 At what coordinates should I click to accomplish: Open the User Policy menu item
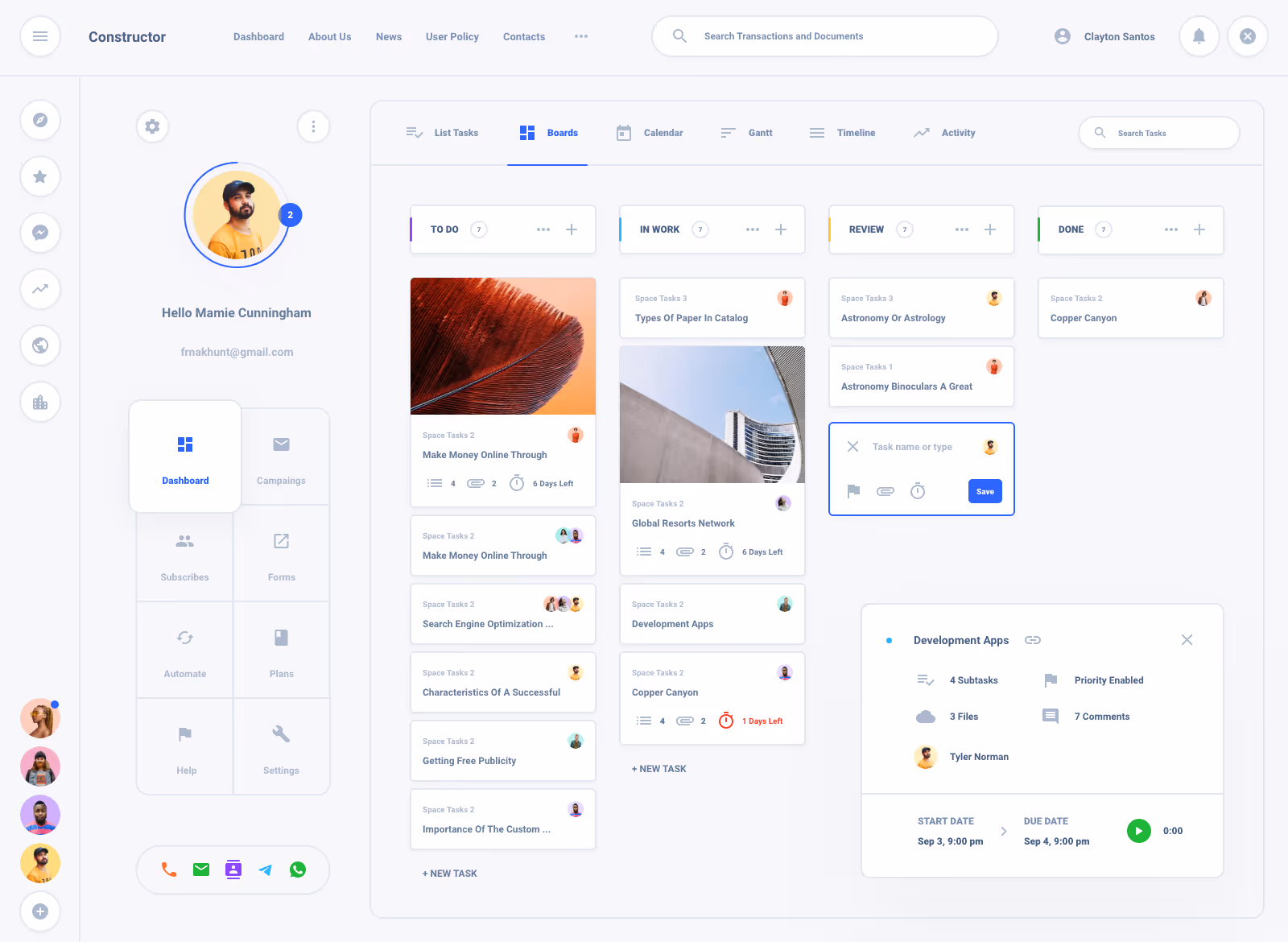[452, 36]
